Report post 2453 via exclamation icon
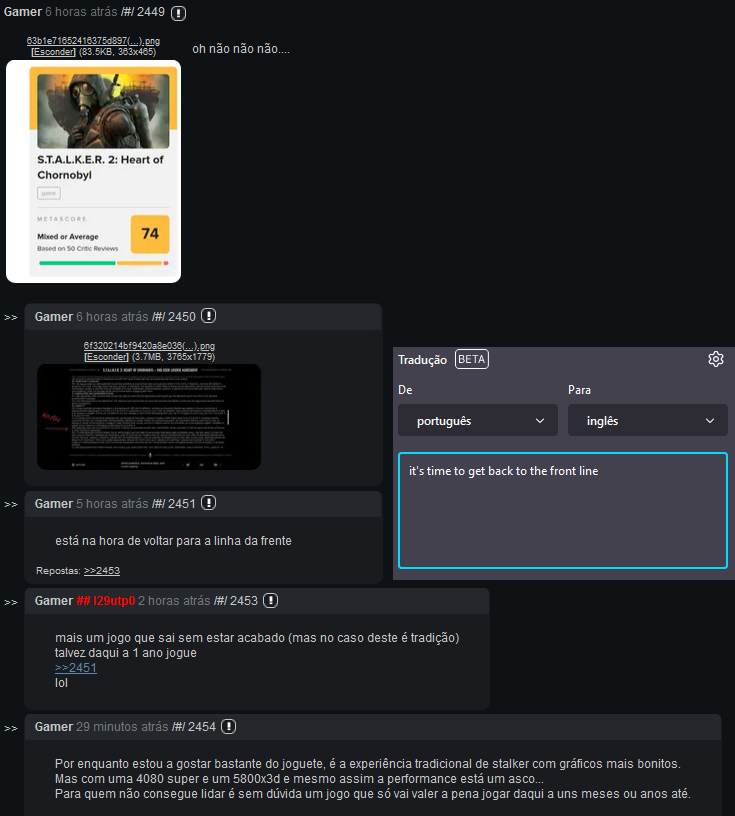This screenshot has height=816, width=735. pos(270,601)
